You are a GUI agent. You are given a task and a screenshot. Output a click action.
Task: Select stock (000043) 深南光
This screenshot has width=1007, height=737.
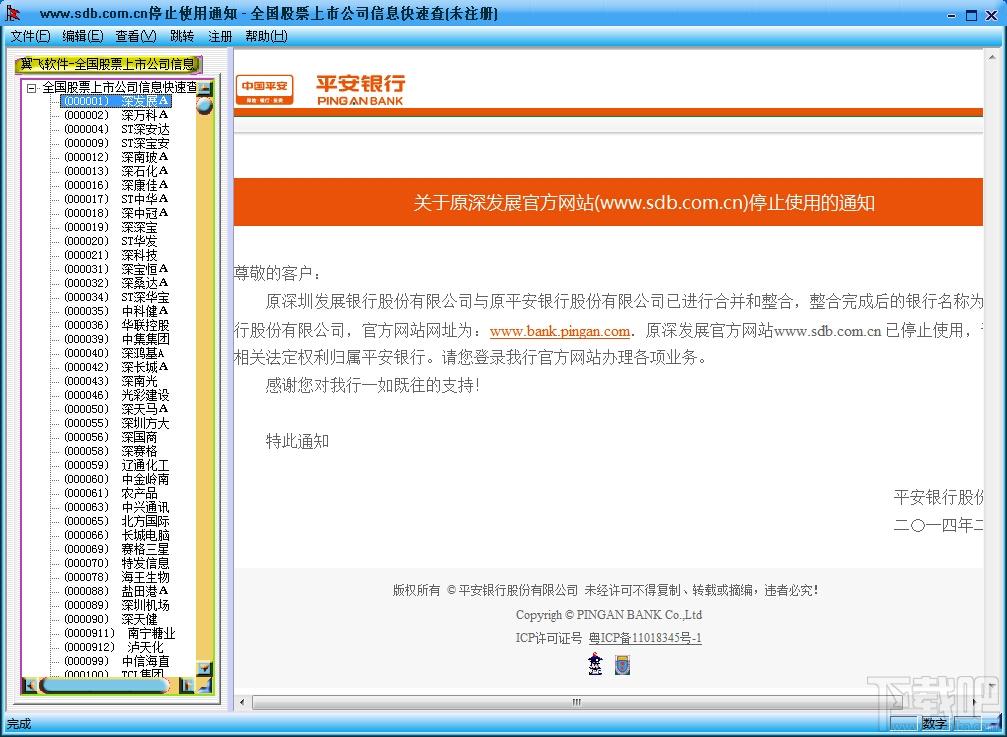110,381
